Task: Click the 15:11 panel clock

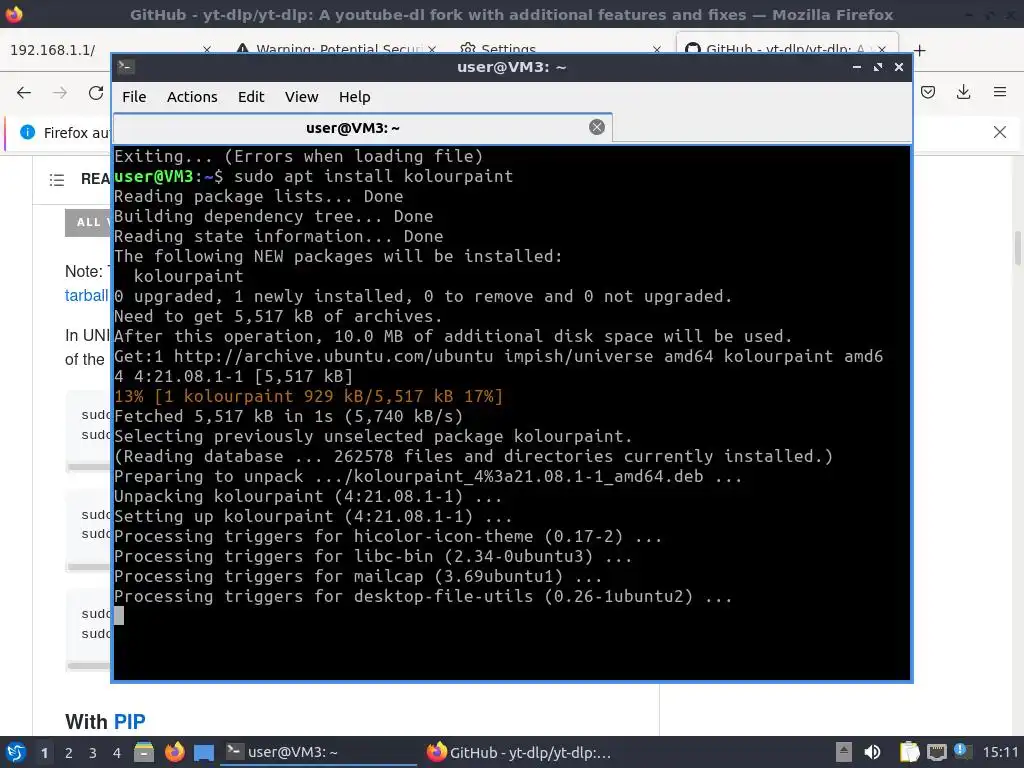Action: (x=1000, y=752)
